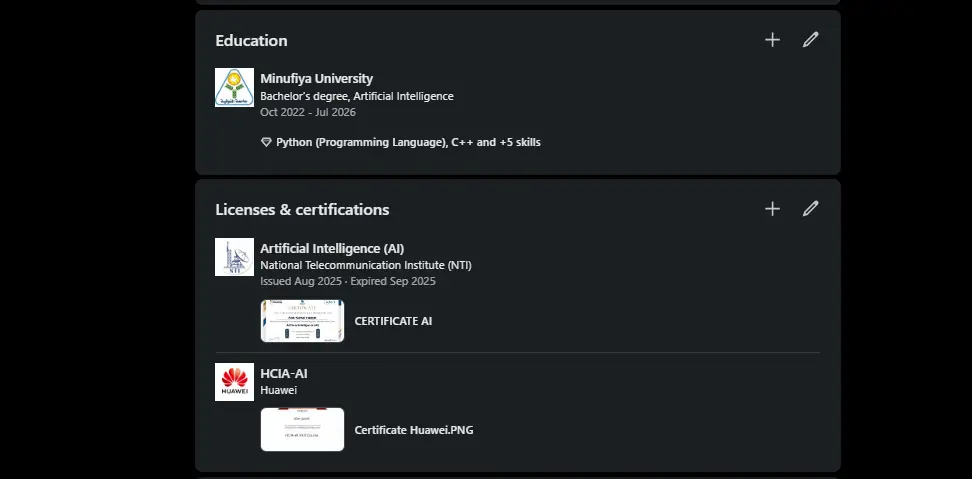972x479 pixels.
Task: Add a new license or certification
Action: [x=772, y=209]
